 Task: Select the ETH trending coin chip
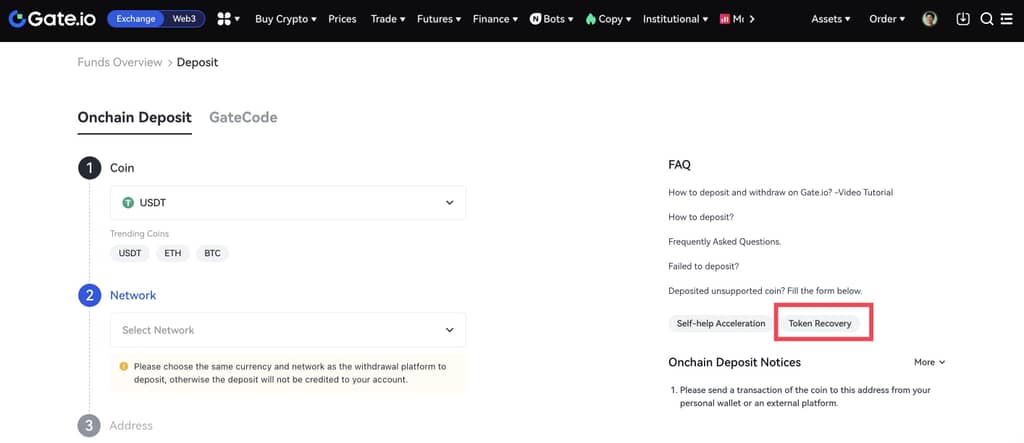click(x=173, y=253)
